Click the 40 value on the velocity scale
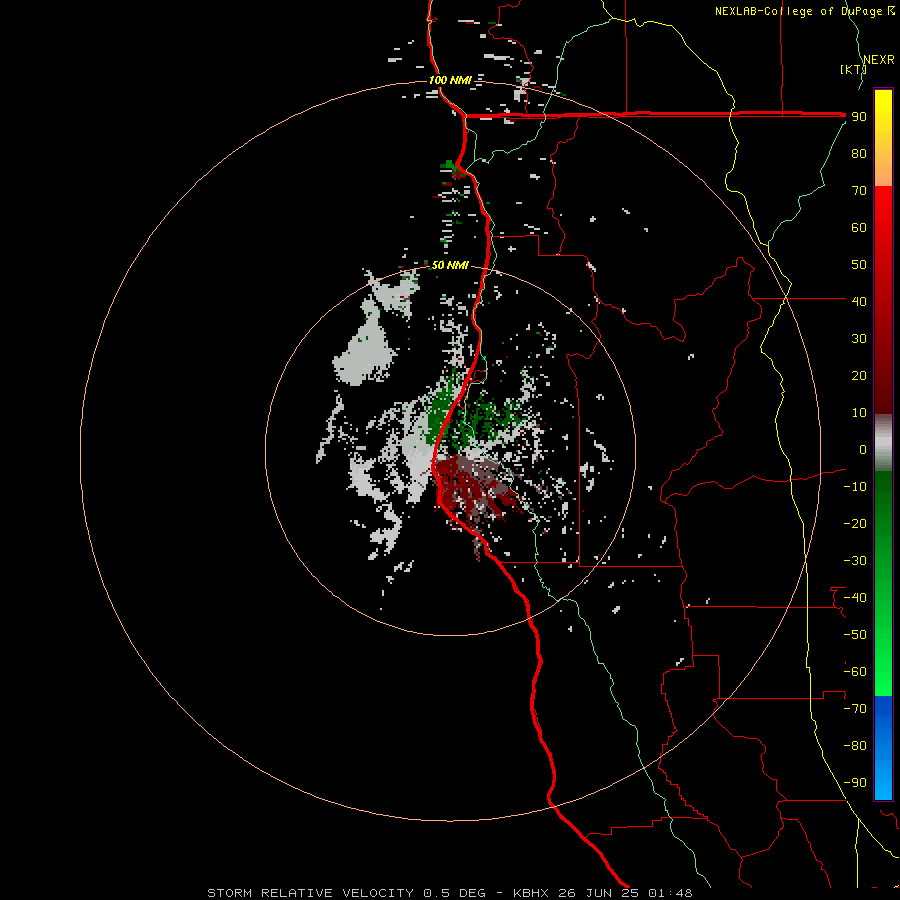900x900 pixels. point(859,301)
